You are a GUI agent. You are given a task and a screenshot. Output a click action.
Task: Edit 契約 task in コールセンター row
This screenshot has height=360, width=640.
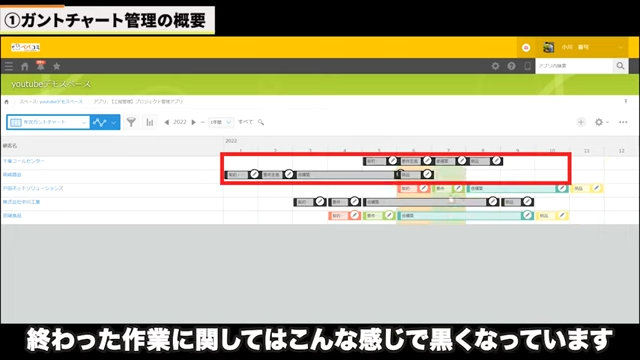point(393,161)
